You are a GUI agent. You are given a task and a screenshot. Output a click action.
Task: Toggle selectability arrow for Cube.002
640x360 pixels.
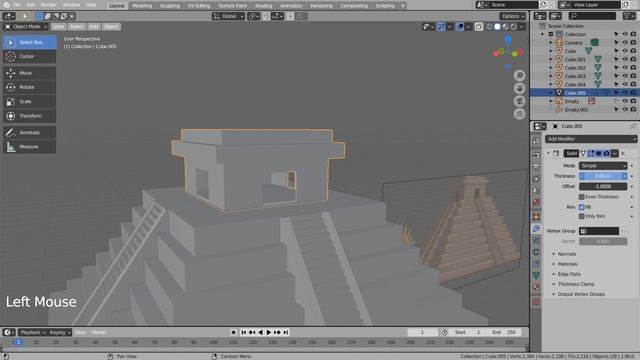click(616, 68)
